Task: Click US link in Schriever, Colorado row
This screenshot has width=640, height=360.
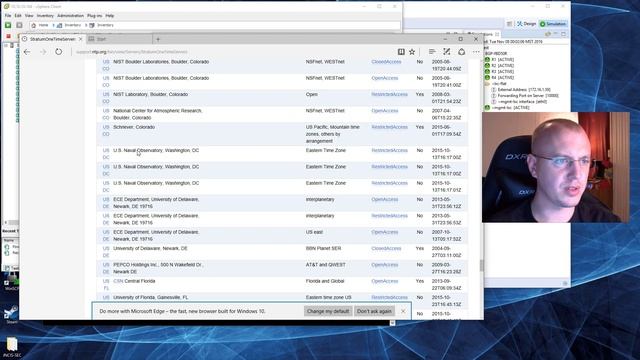Action: click(x=106, y=127)
